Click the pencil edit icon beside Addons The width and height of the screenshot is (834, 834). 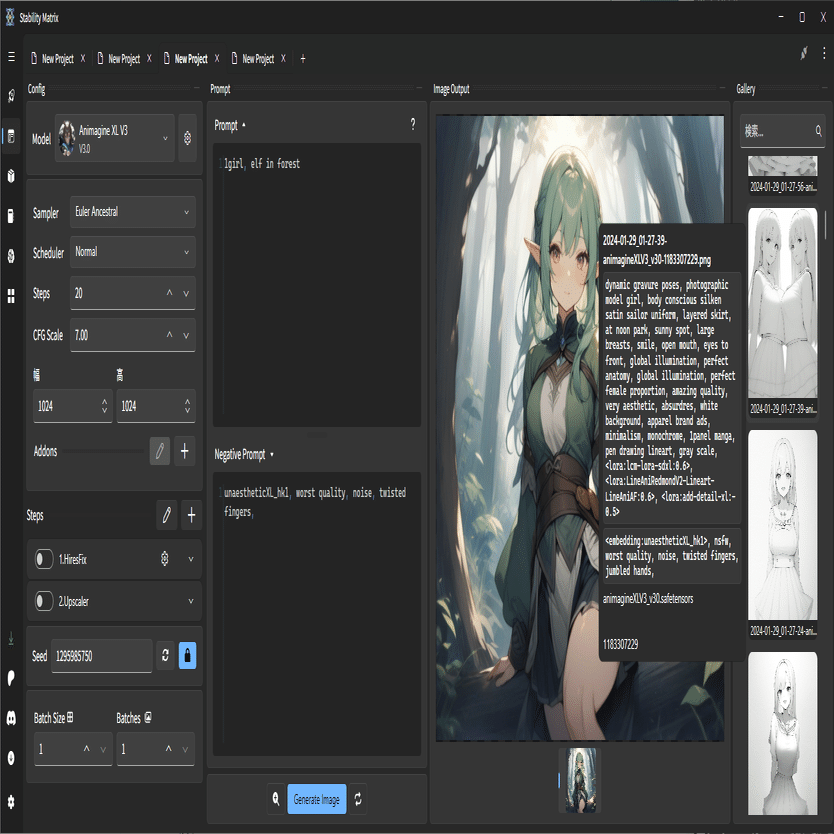tap(159, 451)
